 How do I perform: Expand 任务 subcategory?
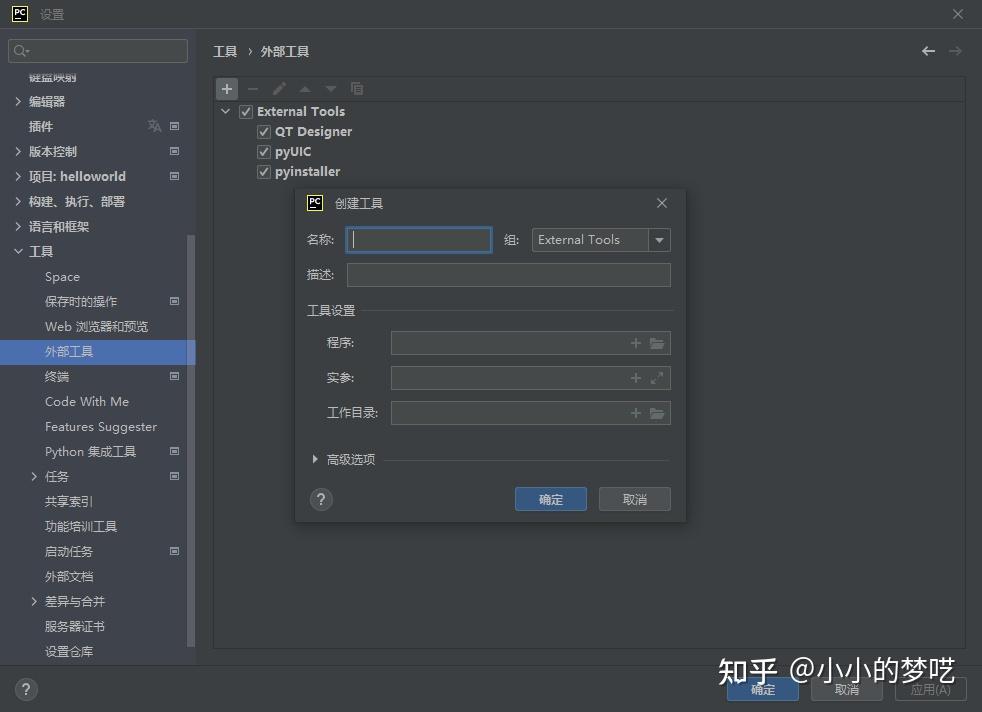[x=34, y=477]
